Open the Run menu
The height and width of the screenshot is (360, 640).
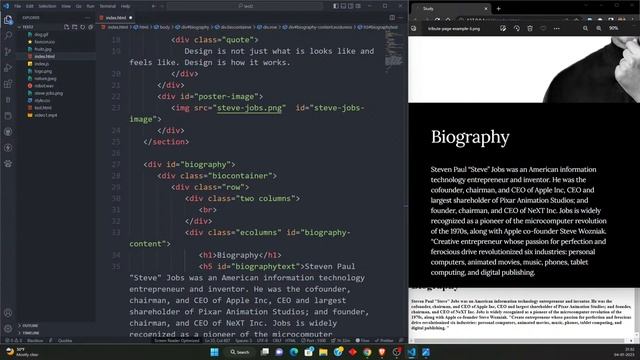[x=90, y=6]
